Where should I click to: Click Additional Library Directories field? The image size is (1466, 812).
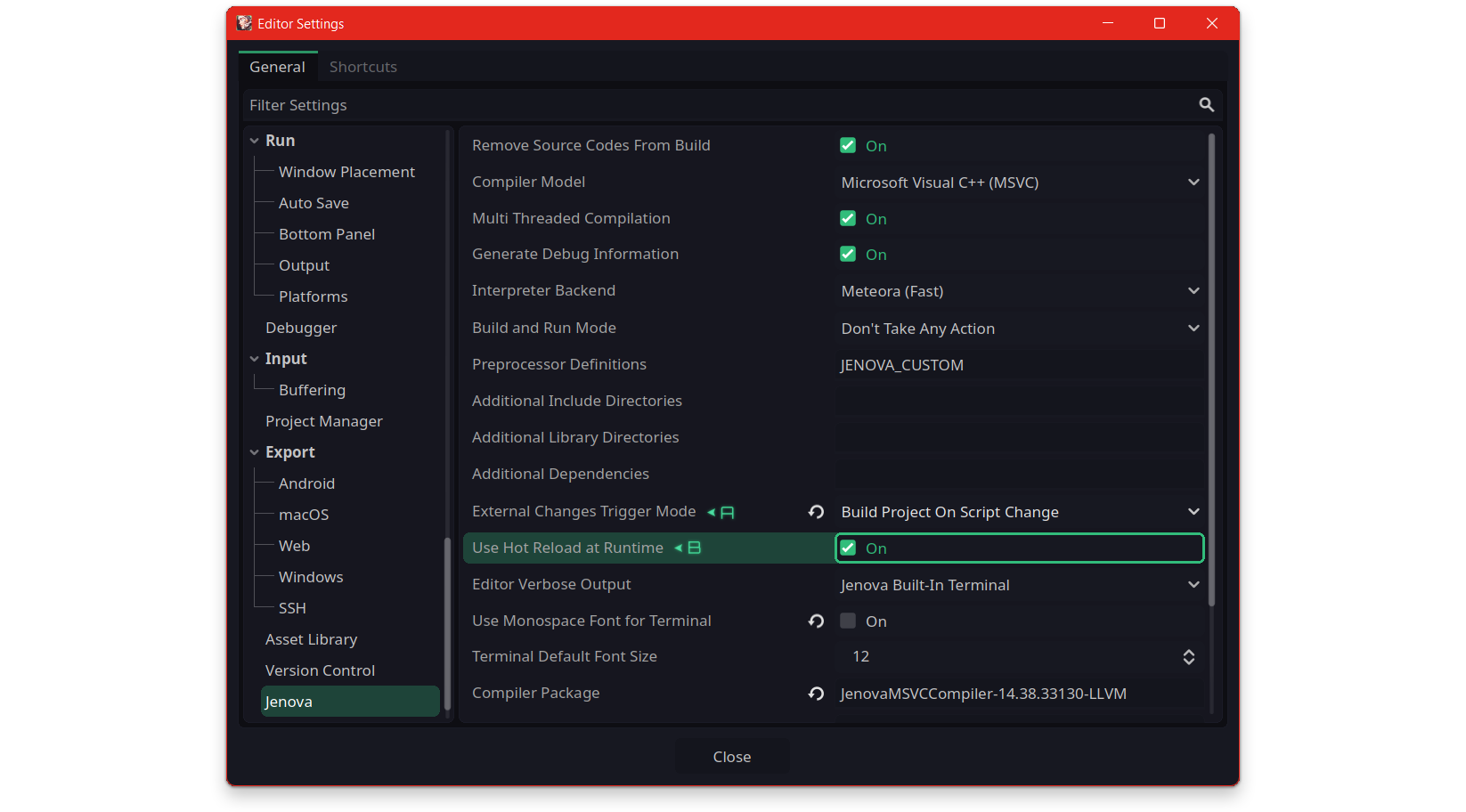pyautogui.click(x=1020, y=438)
